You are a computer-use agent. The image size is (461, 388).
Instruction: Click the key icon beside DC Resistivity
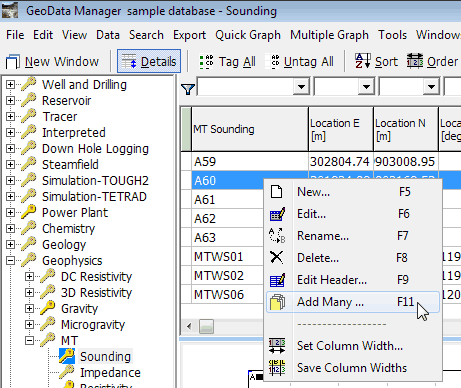point(48,276)
